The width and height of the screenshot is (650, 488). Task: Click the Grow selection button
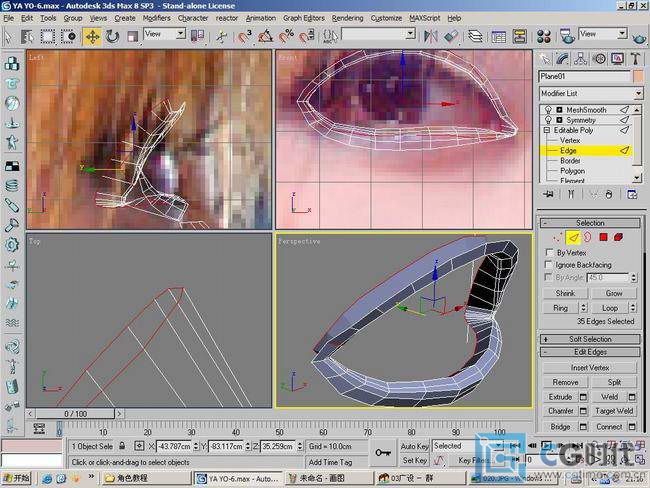614,293
